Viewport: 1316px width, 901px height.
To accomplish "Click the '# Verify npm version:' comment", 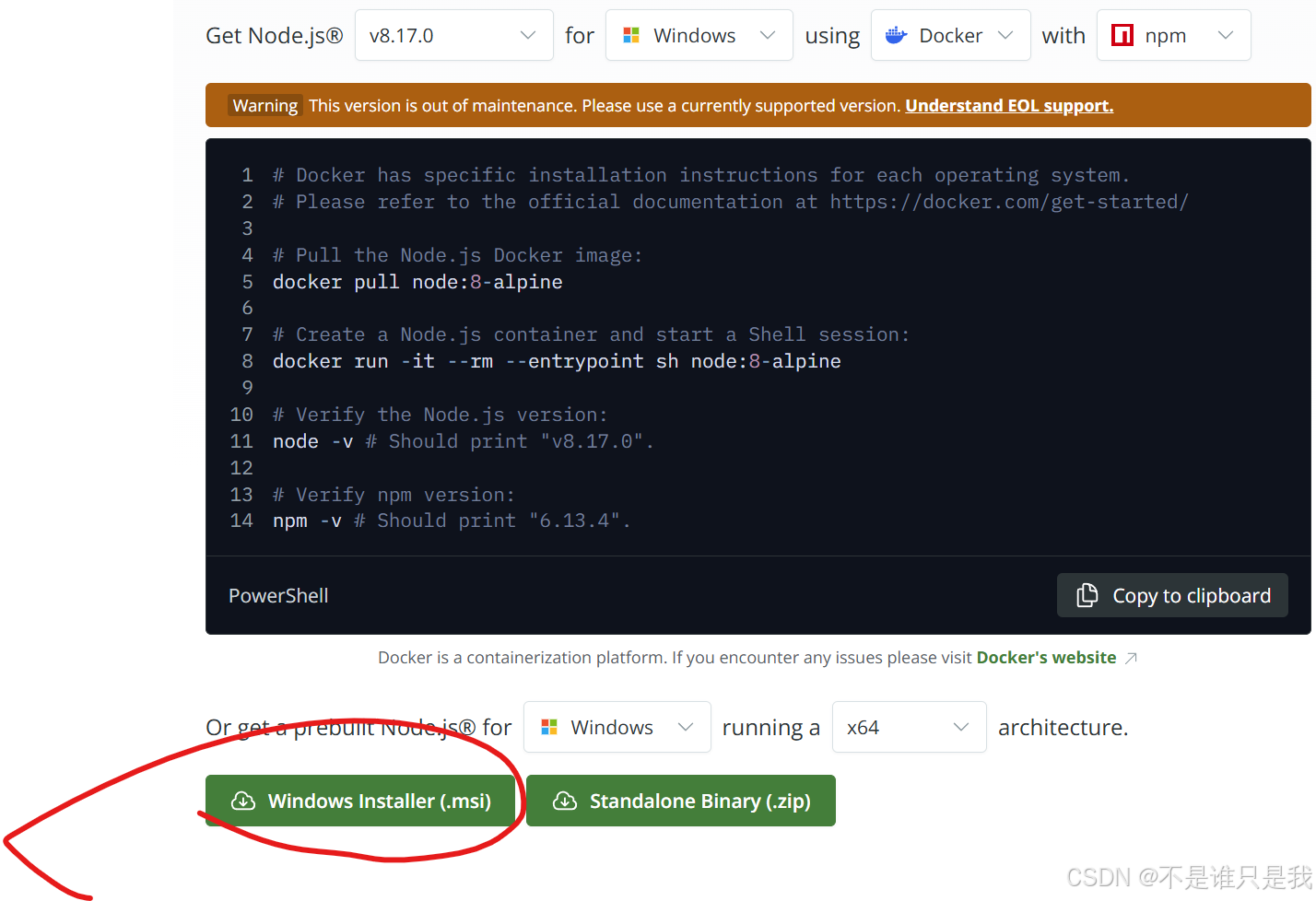I will tap(394, 495).
